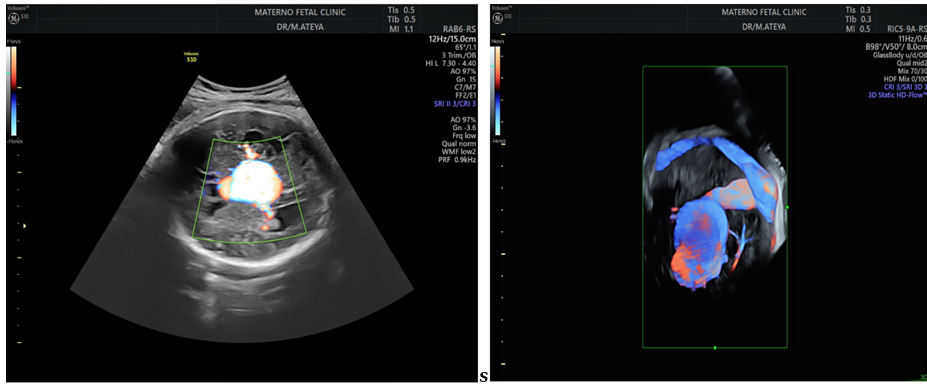The image size is (927, 389).
Task: Click the 'Gn -3.6' value
Action: [x=464, y=127]
